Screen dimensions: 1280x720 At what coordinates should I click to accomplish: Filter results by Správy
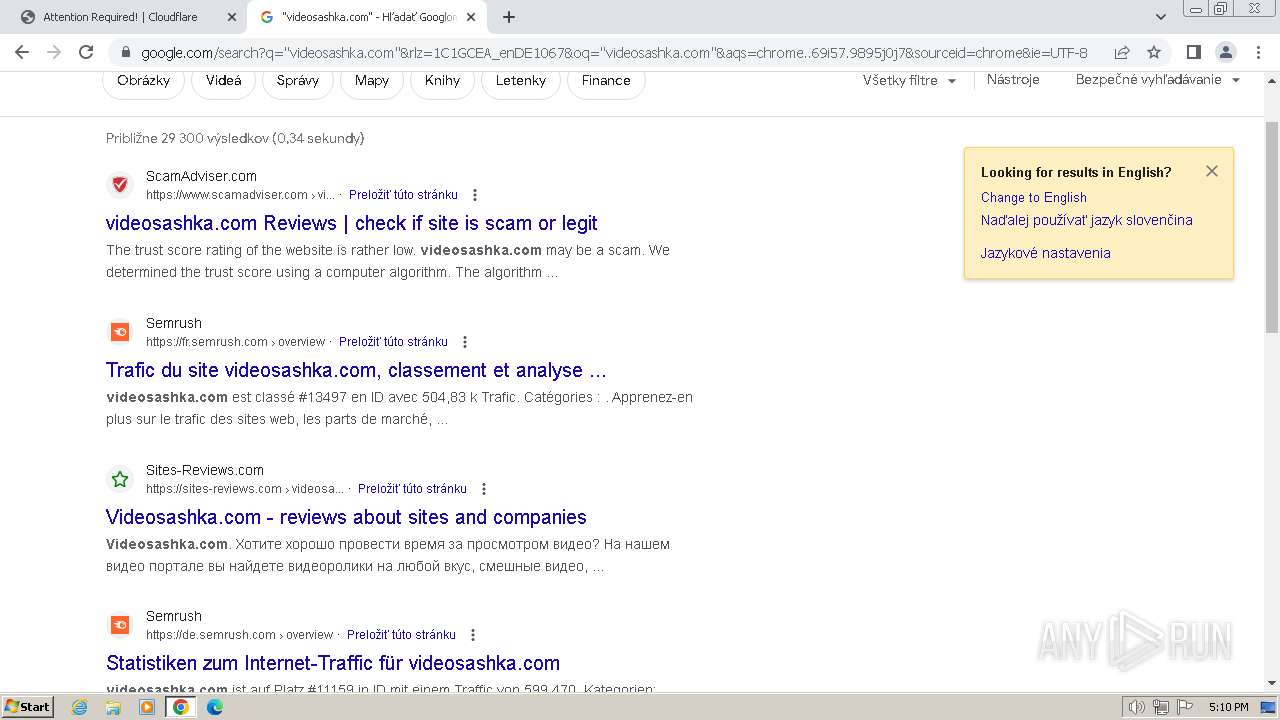point(298,80)
